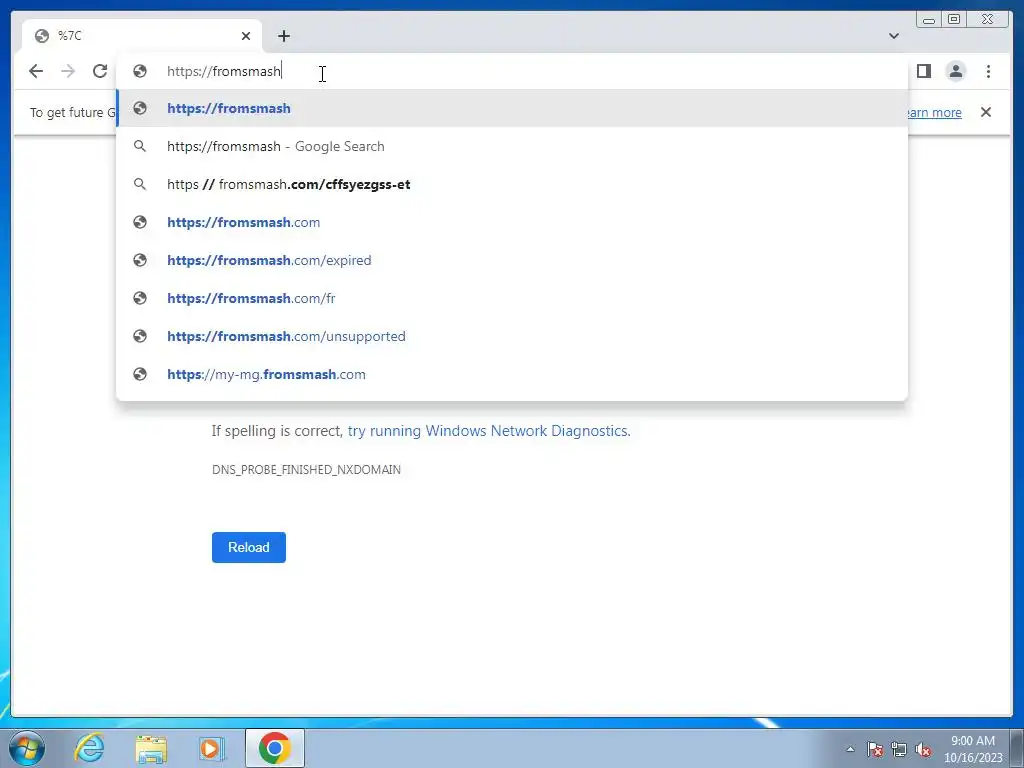Viewport: 1024px width, 768px height.
Task: Click in the address bar text field
Action: click(513, 71)
